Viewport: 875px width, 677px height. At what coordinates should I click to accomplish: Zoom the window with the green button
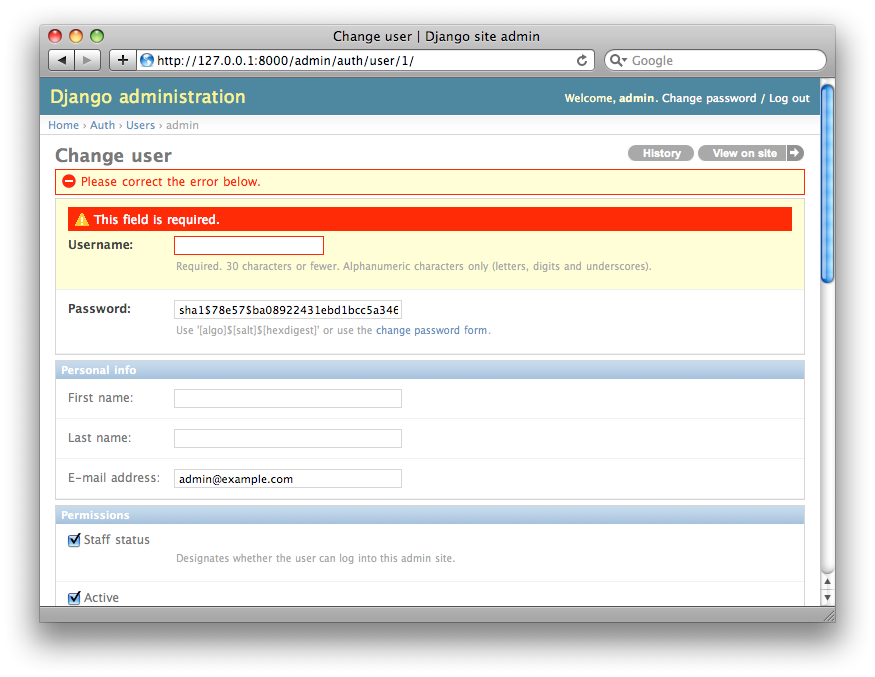pos(97,36)
